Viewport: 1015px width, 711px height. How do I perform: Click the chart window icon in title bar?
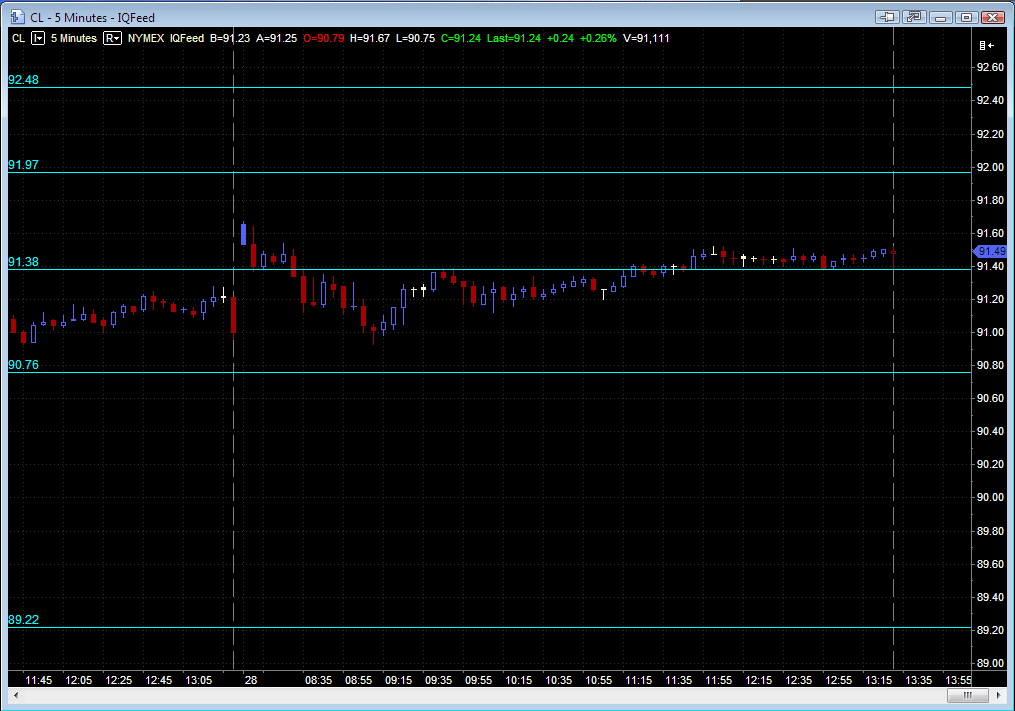(17, 17)
